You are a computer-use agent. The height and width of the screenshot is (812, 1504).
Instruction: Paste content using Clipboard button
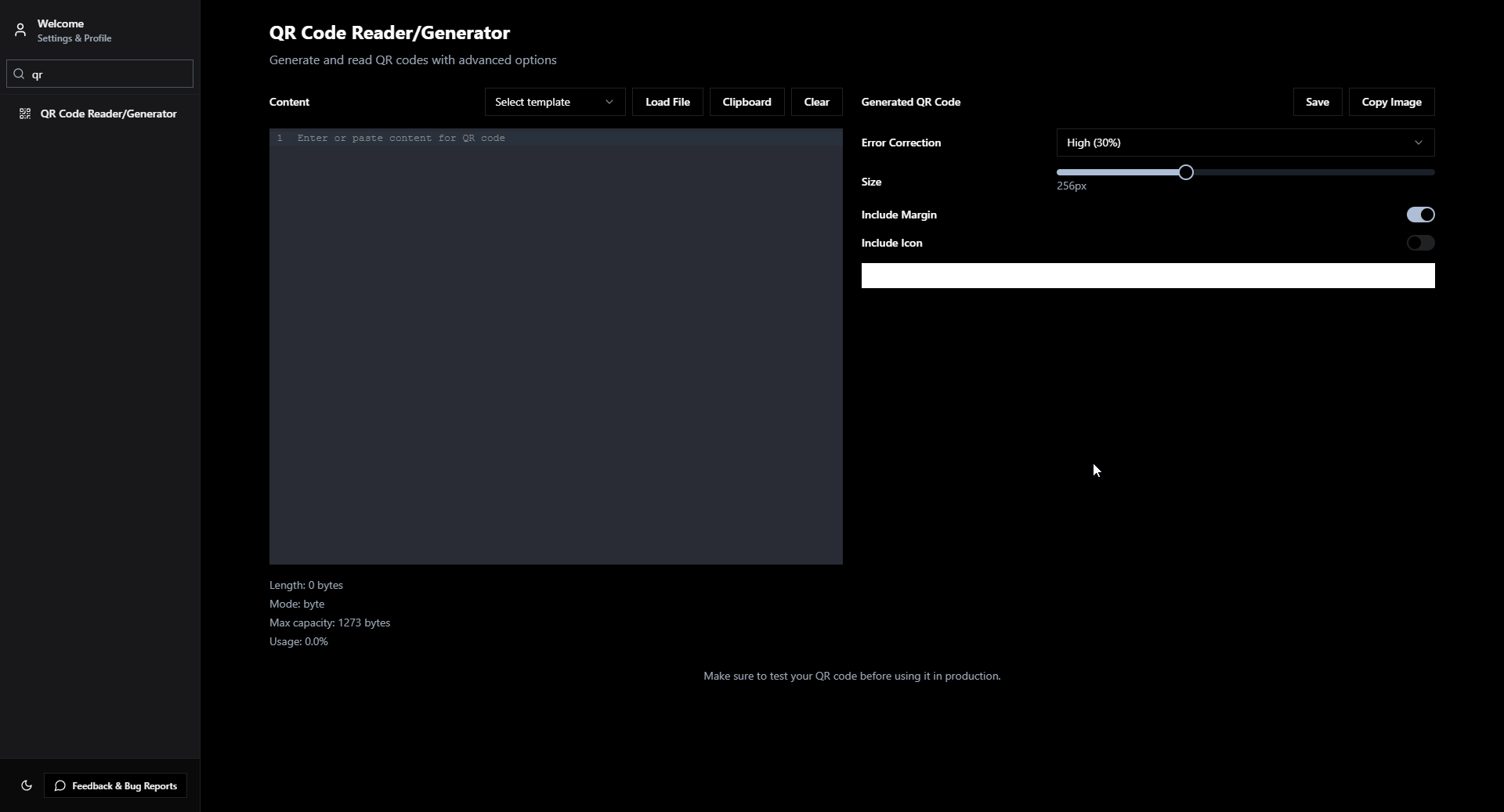(747, 102)
